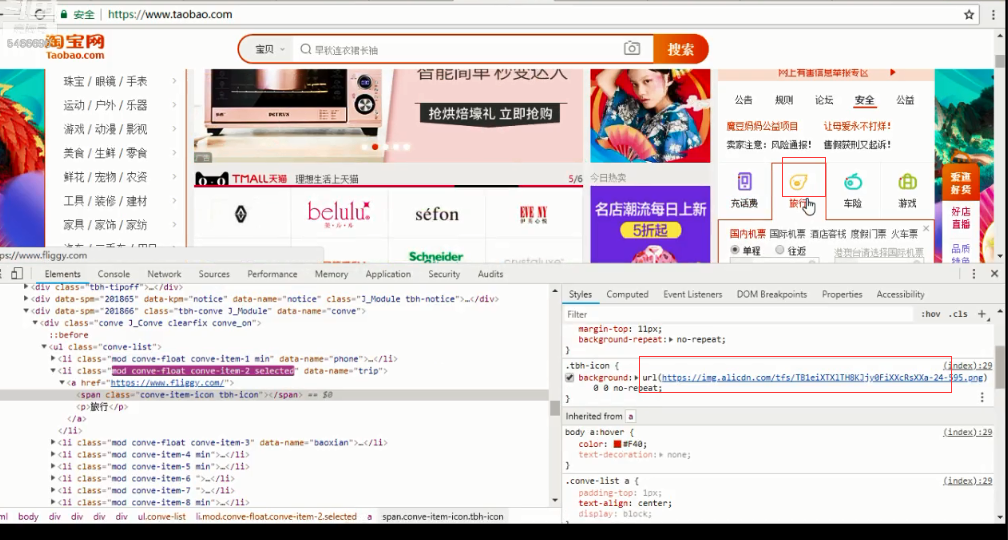This screenshot has height=540, width=1008.
Task: Click the 游戏 game icon
Action: [x=907, y=182]
